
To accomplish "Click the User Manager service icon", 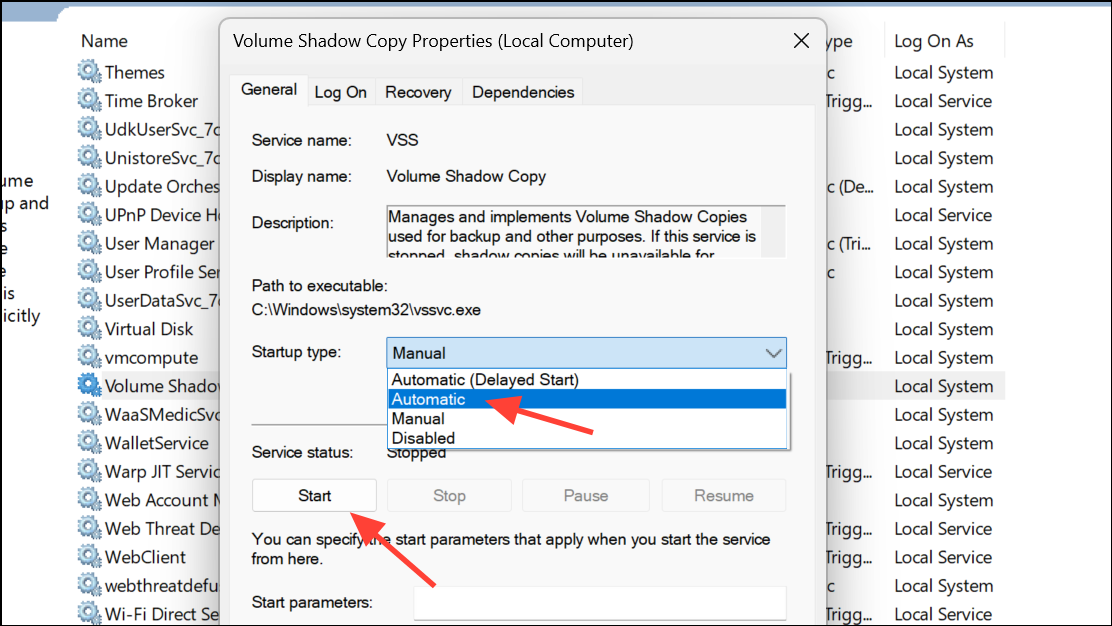I will click(90, 244).
